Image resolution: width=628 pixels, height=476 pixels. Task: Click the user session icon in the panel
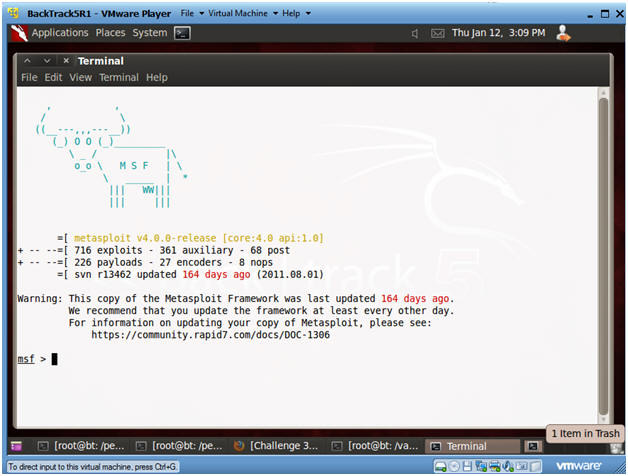point(564,33)
